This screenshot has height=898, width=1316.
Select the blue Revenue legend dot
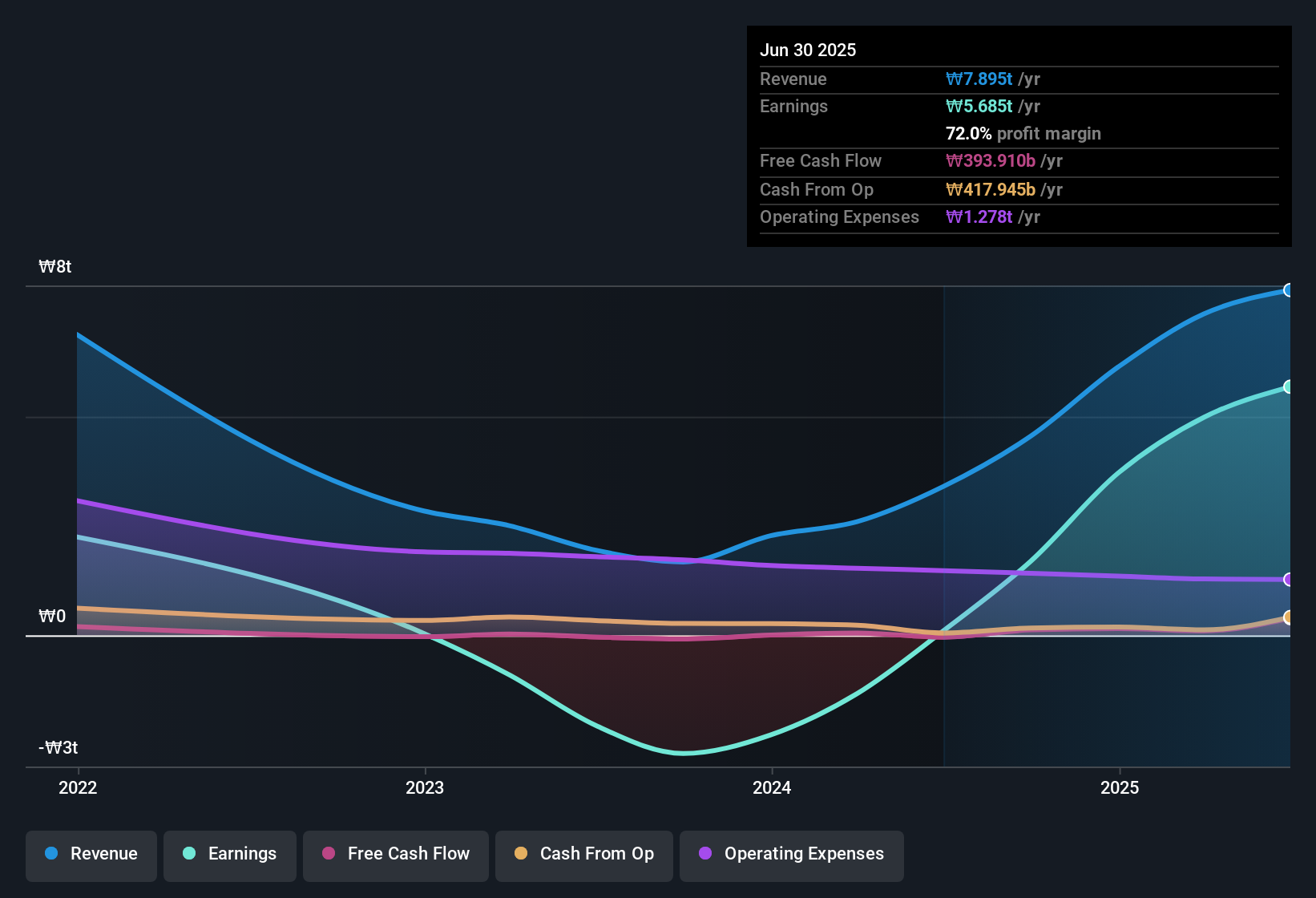(x=51, y=855)
